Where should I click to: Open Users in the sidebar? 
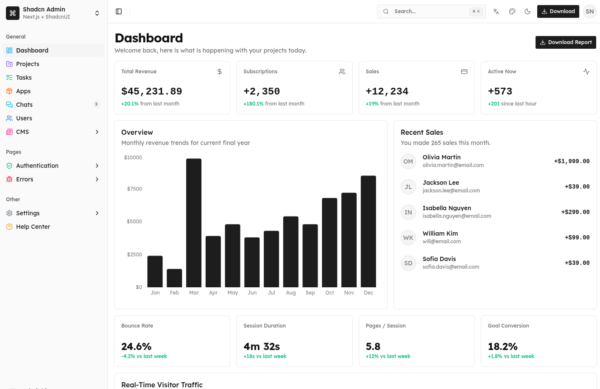(x=53, y=118)
